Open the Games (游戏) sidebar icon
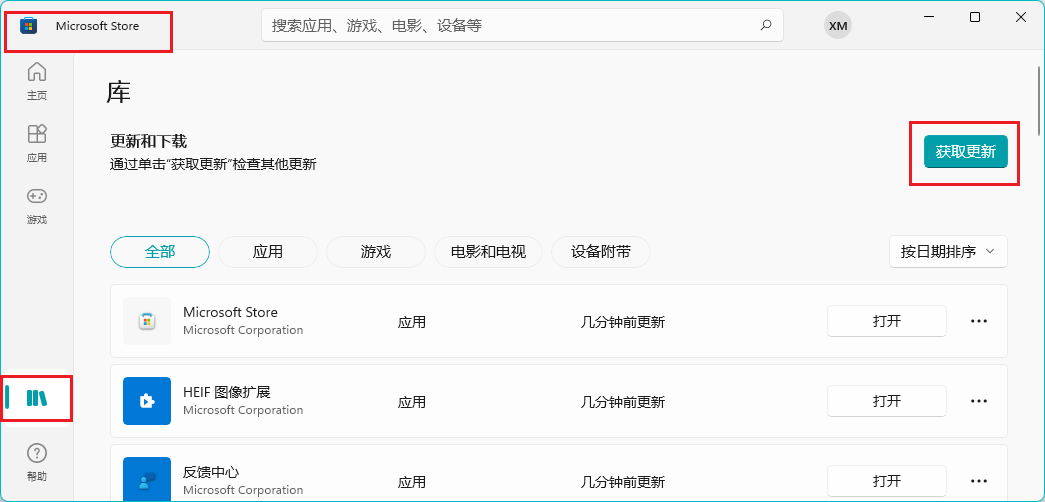 click(37, 205)
